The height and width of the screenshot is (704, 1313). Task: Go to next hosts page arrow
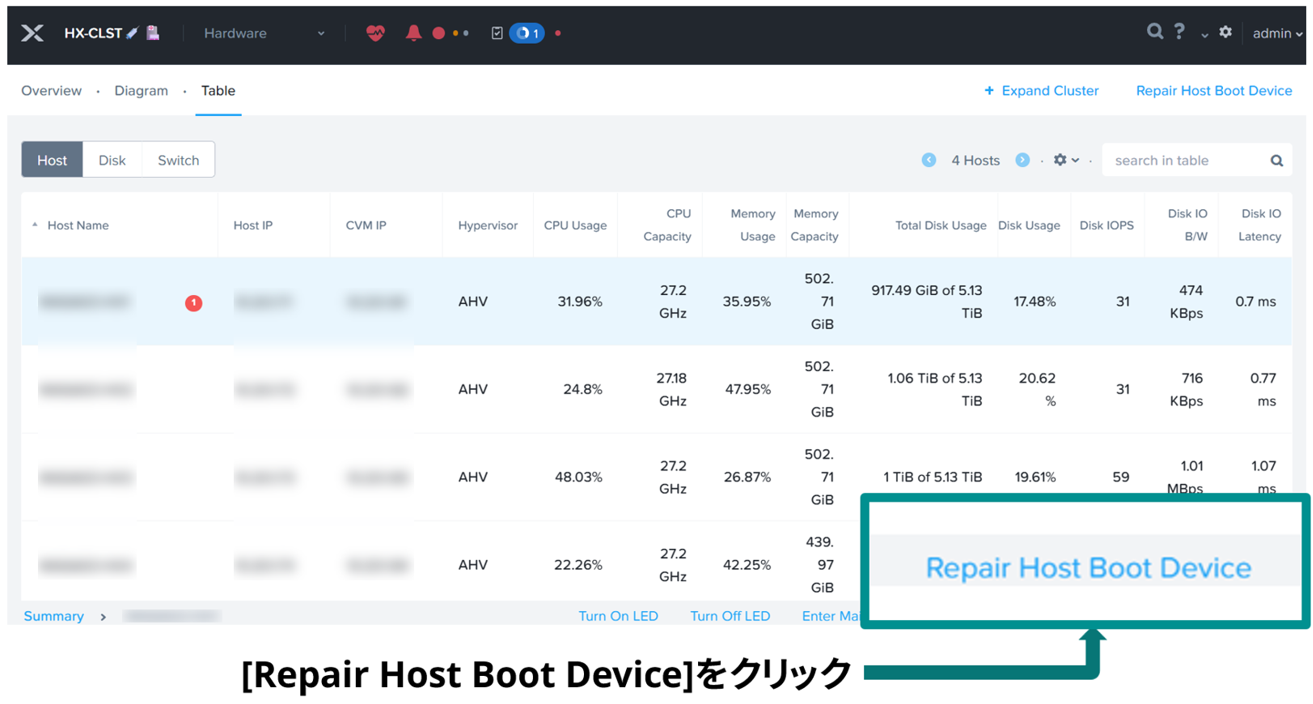(1022, 160)
